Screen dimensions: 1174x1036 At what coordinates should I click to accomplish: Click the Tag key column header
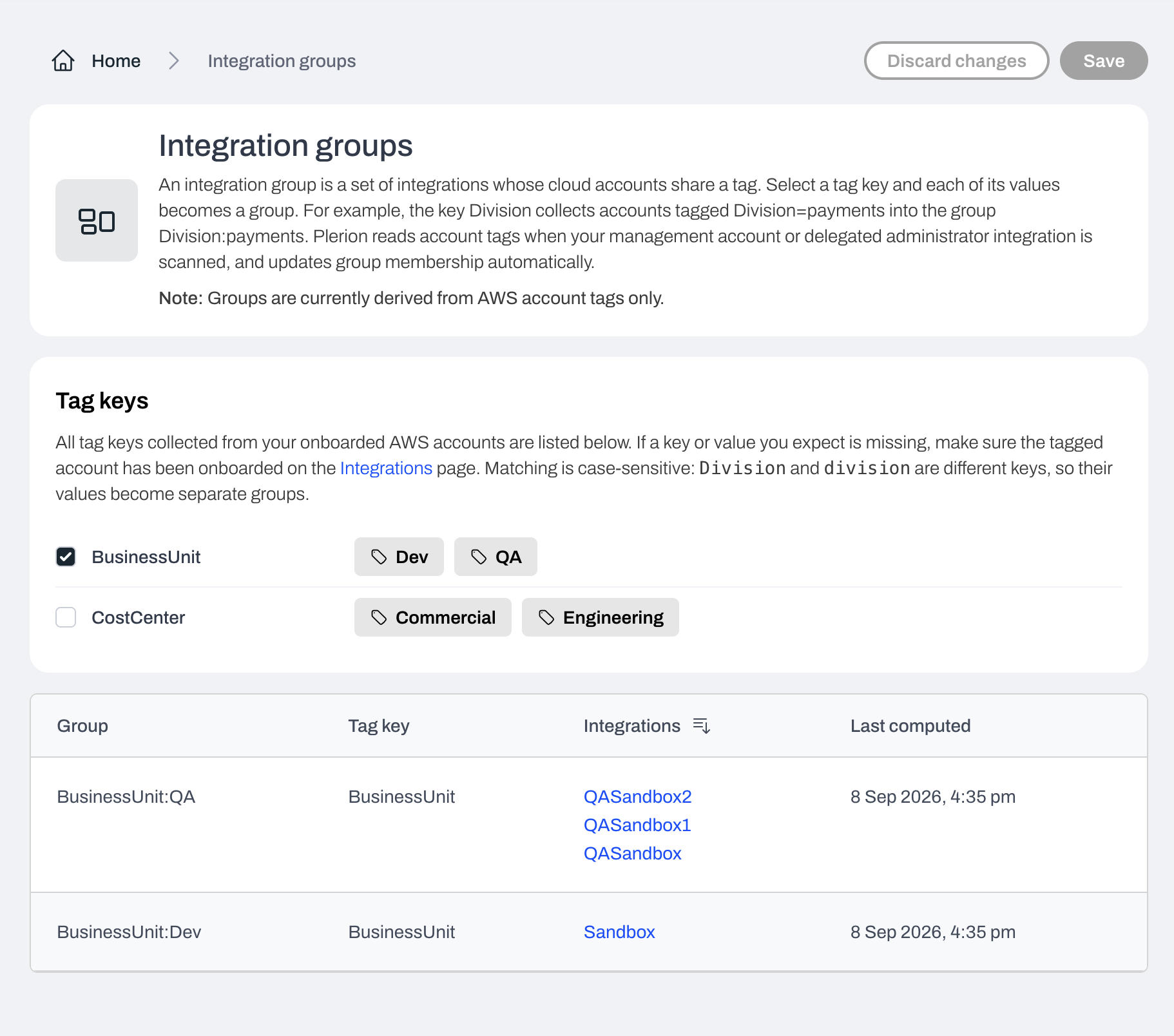tap(379, 725)
